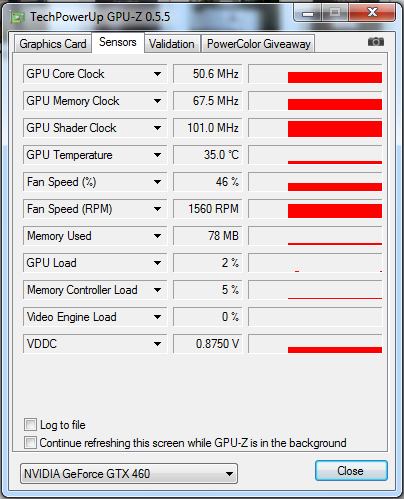Open the Memory Used dropdown arrow
404x499 pixels.
click(x=158, y=236)
